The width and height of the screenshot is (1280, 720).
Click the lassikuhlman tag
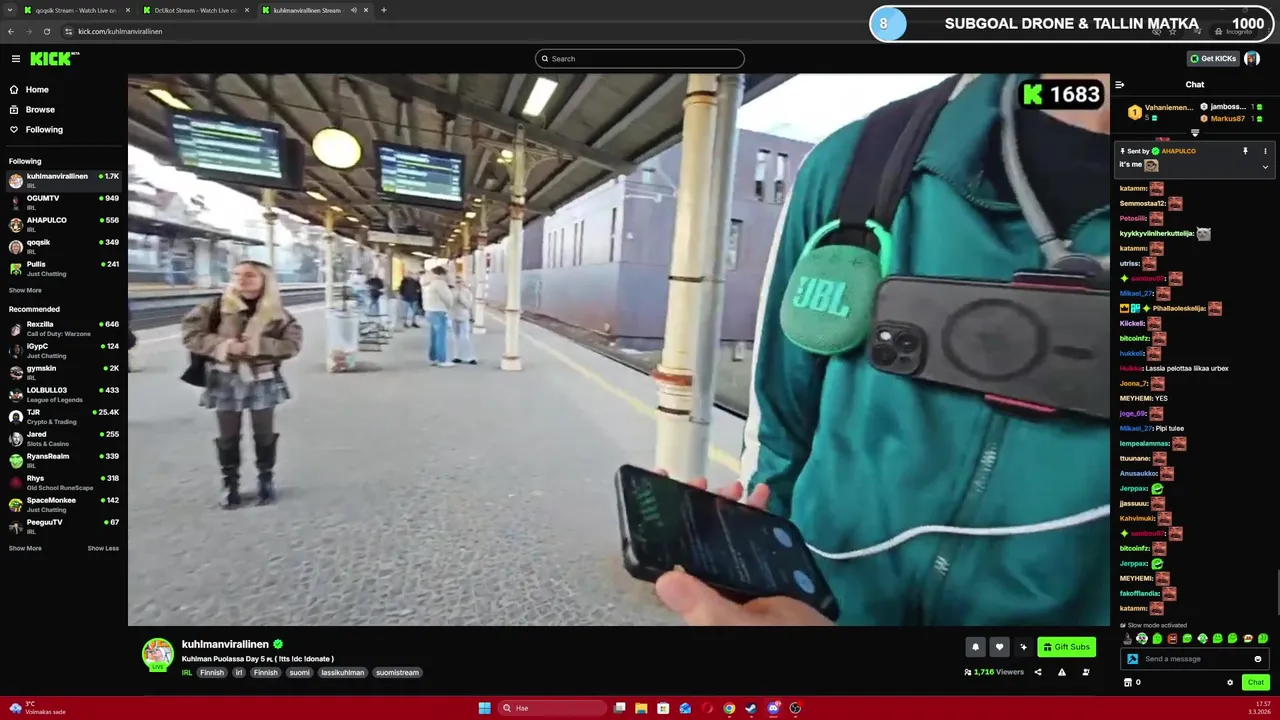(x=343, y=673)
